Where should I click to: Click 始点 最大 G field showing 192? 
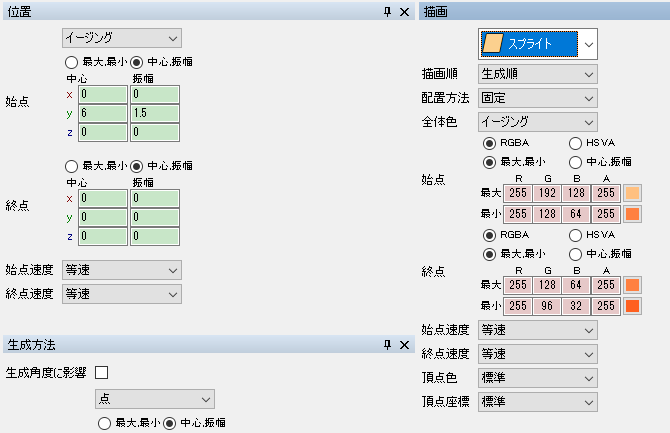pyautogui.click(x=547, y=193)
